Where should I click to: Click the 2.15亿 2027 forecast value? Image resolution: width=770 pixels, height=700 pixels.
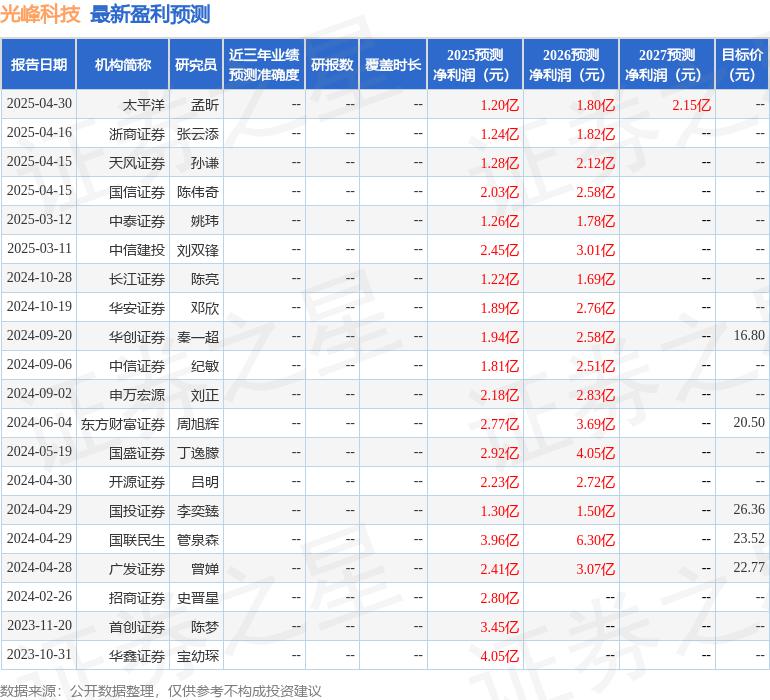point(691,105)
